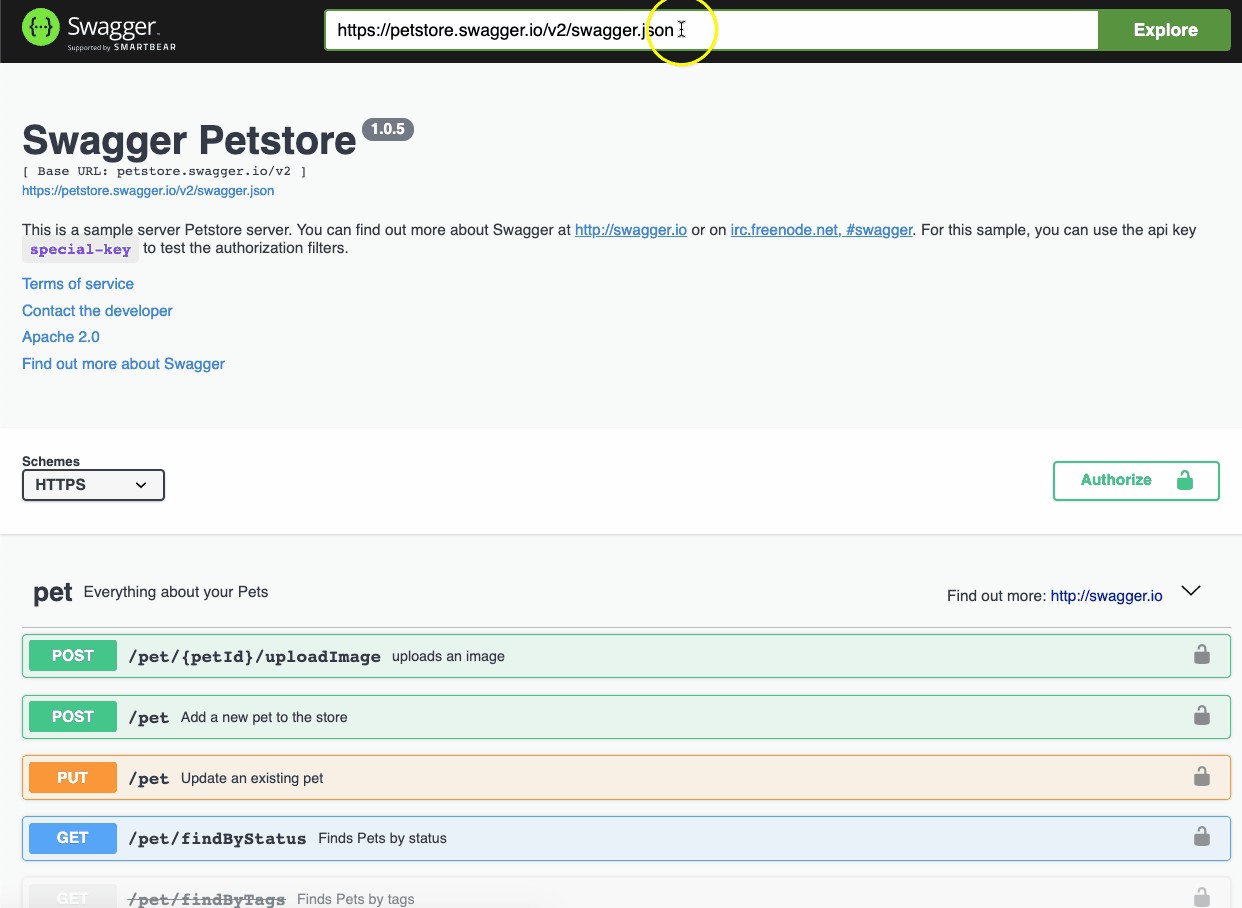Open the Schemes HTTPS dropdown
This screenshot has height=908, width=1242.
tap(93, 485)
